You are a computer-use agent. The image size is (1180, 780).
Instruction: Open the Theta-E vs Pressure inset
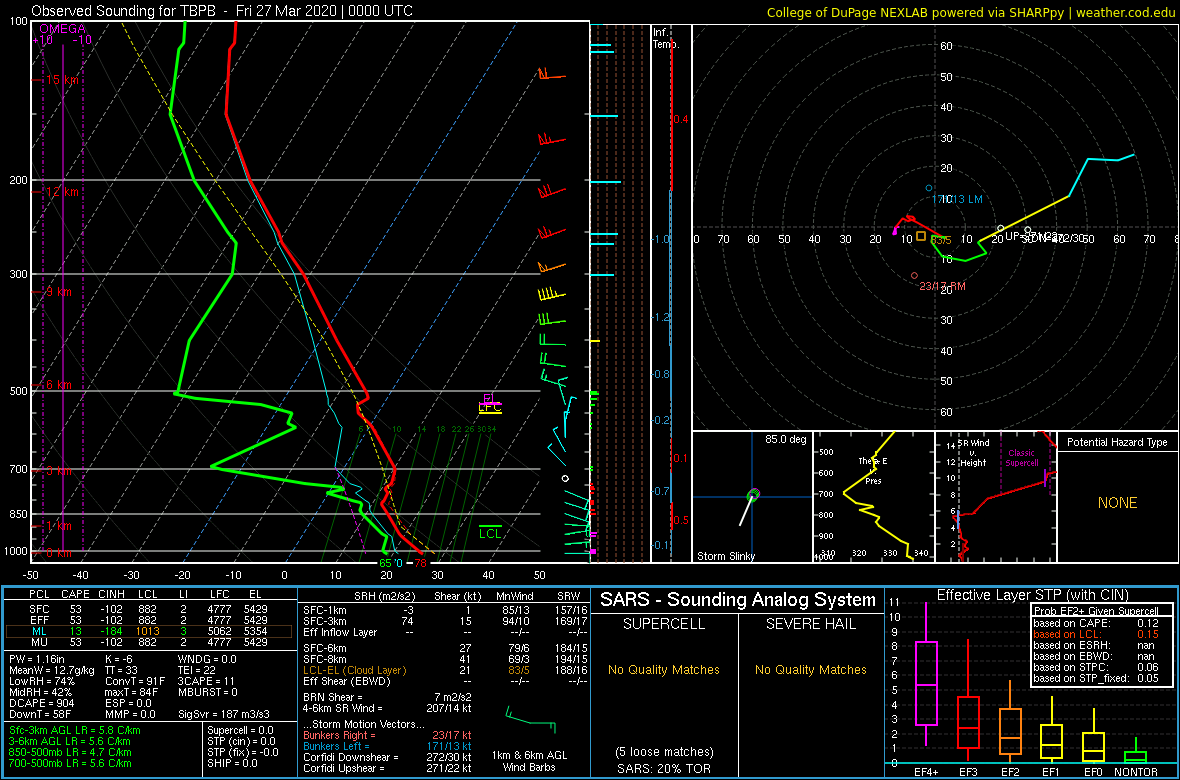pyautogui.click(x=873, y=496)
